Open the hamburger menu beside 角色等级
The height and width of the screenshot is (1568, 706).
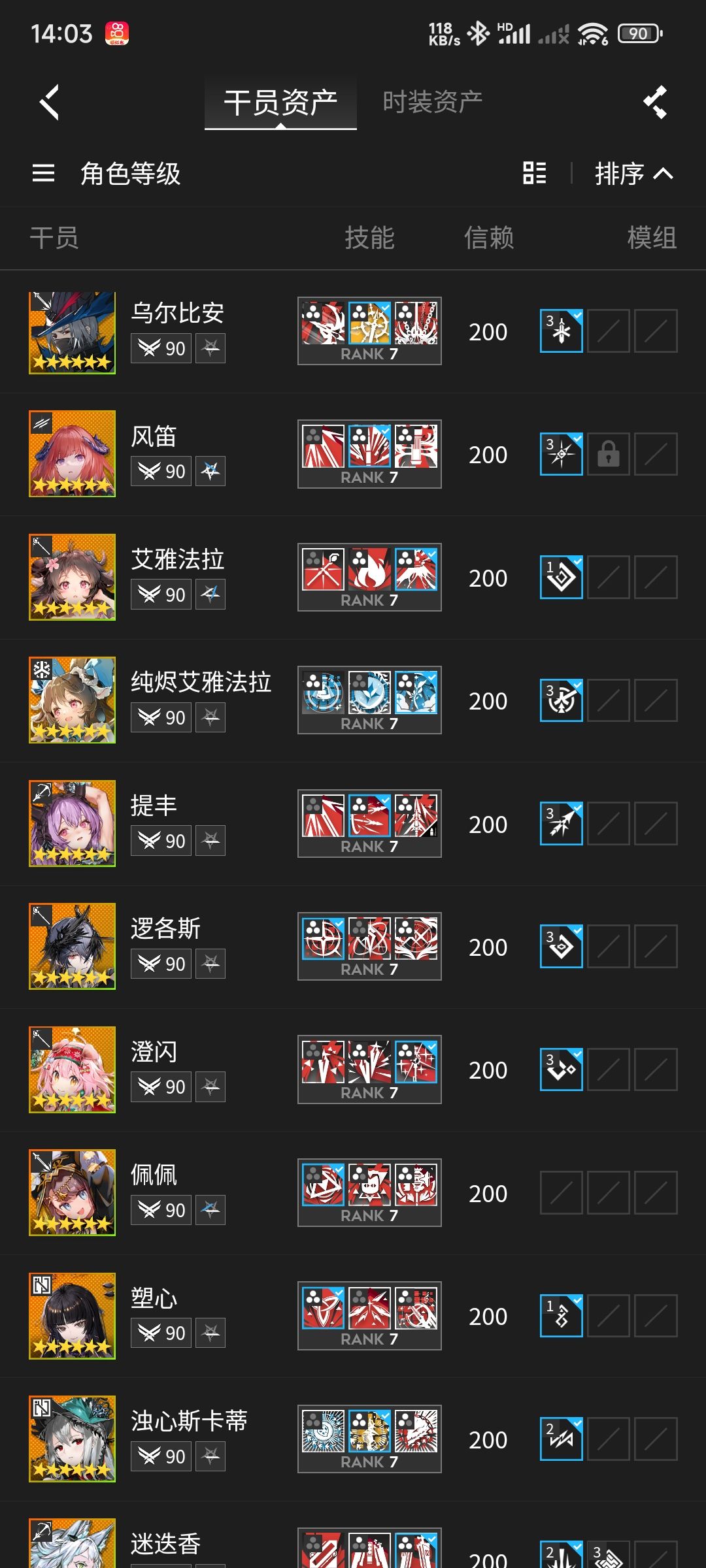click(43, 173)
